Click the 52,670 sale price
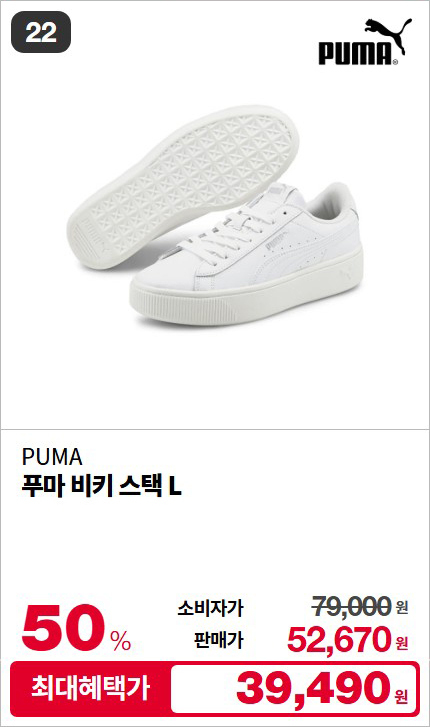Image resolution: width=430 pixels, height=727 pixels. click(340, 639)
